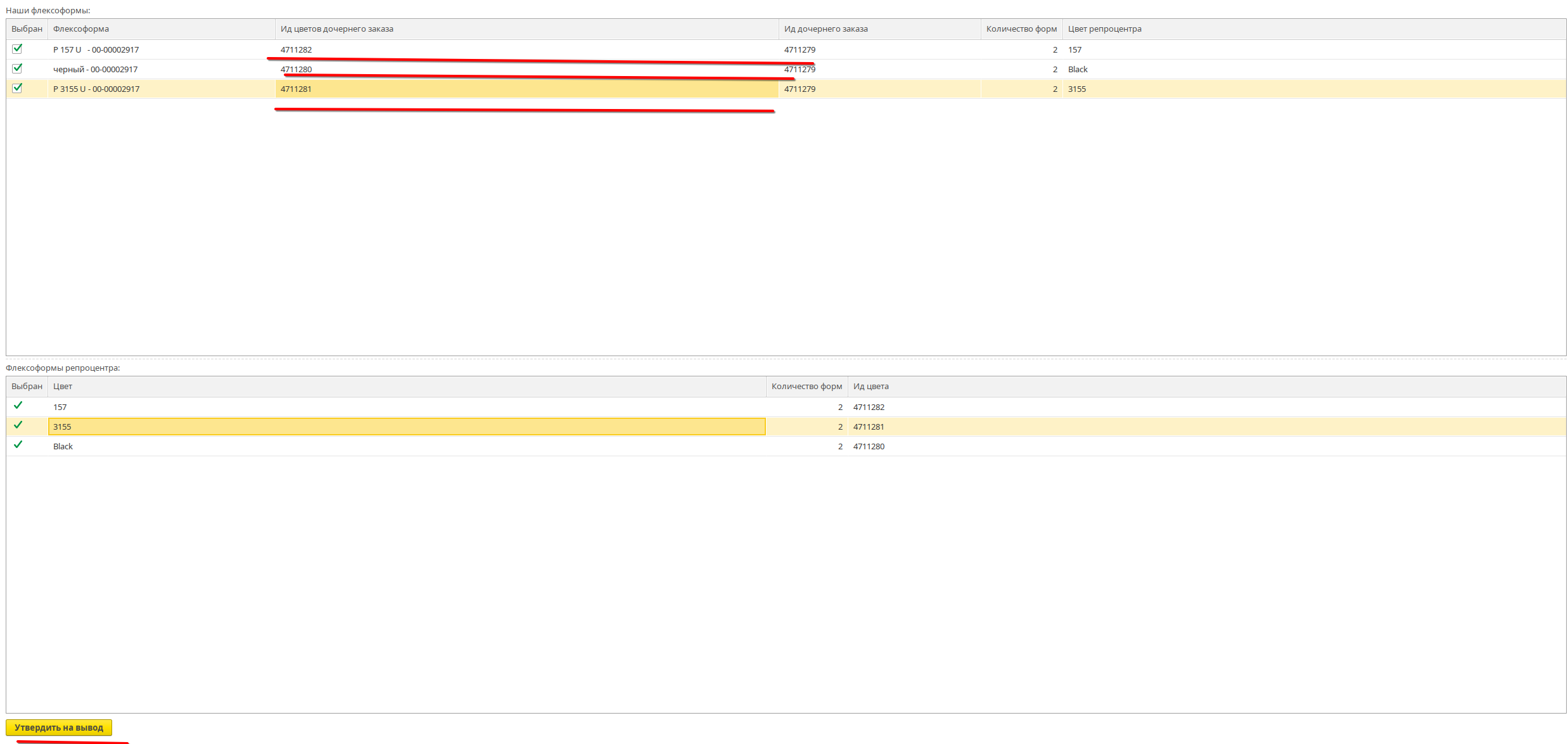1568x744 pixels.
Task: Click the Цвет header in lower table
Action: (63, 387)
